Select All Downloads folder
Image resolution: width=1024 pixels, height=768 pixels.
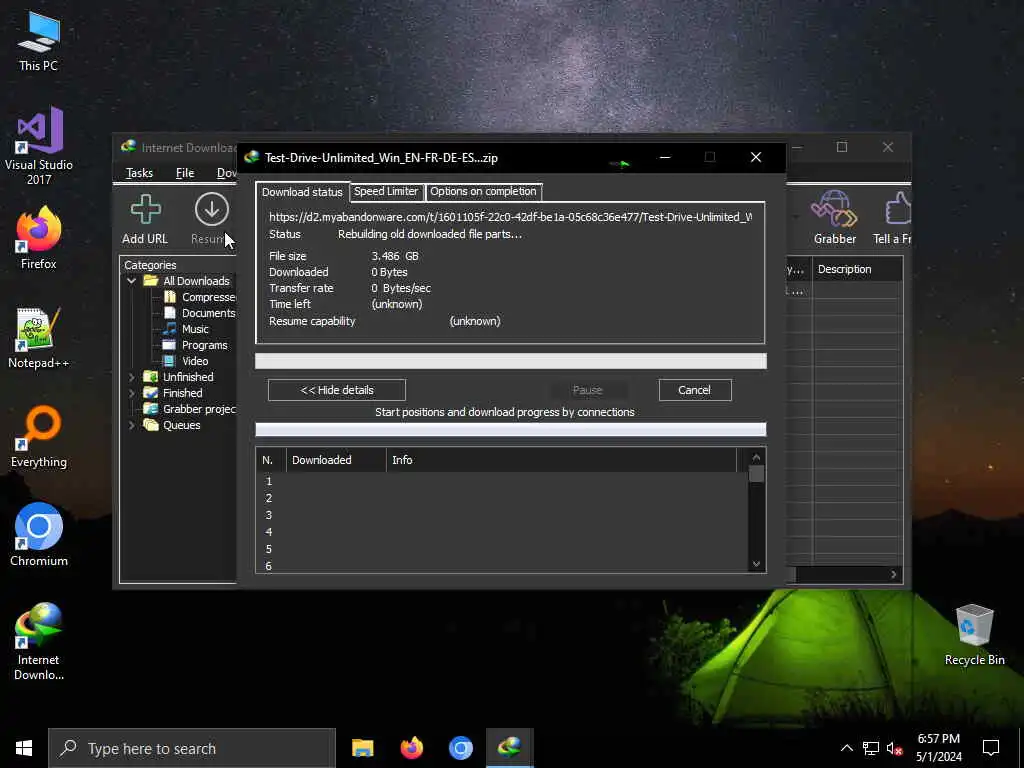tap(187, 281)
